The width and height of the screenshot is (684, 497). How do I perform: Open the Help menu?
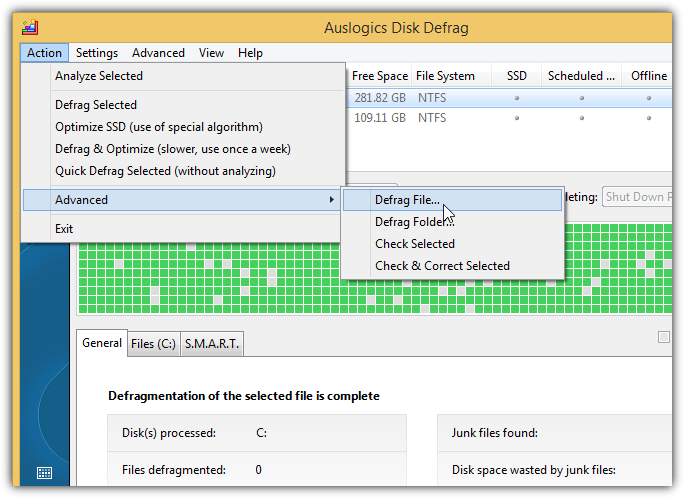pyautogui.click(x=250, y=53)
